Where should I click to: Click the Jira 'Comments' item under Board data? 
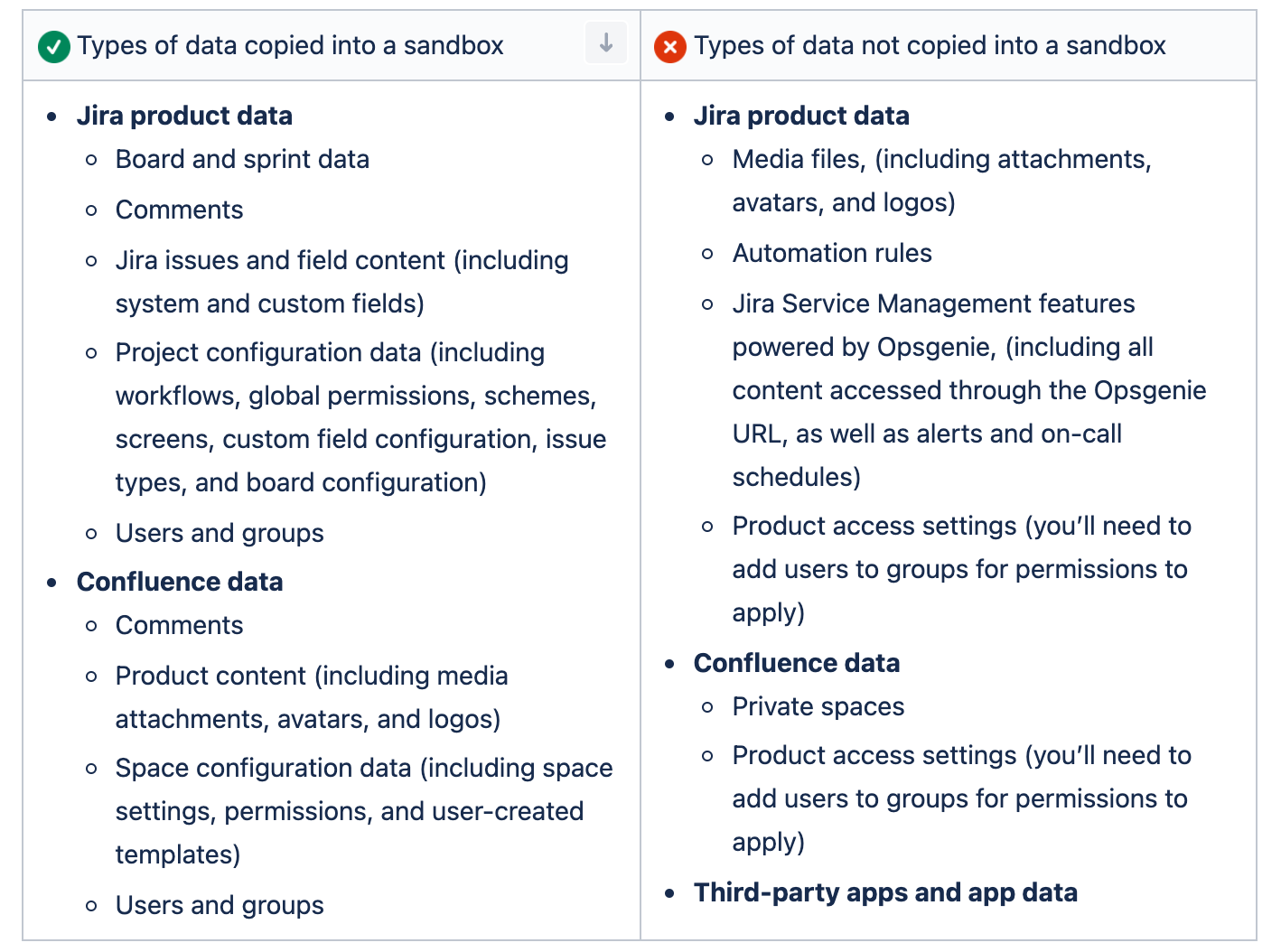[179, 210]
